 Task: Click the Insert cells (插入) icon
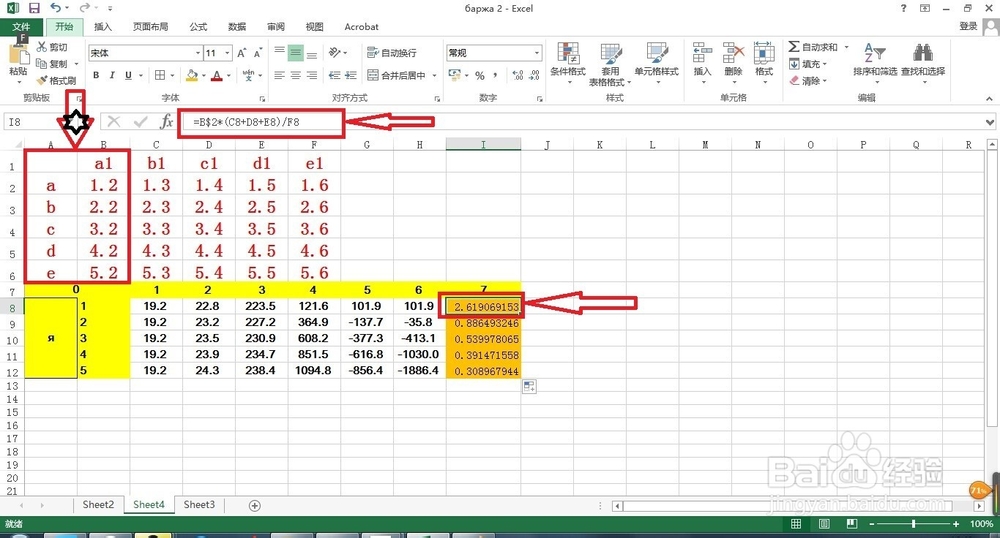702,54
